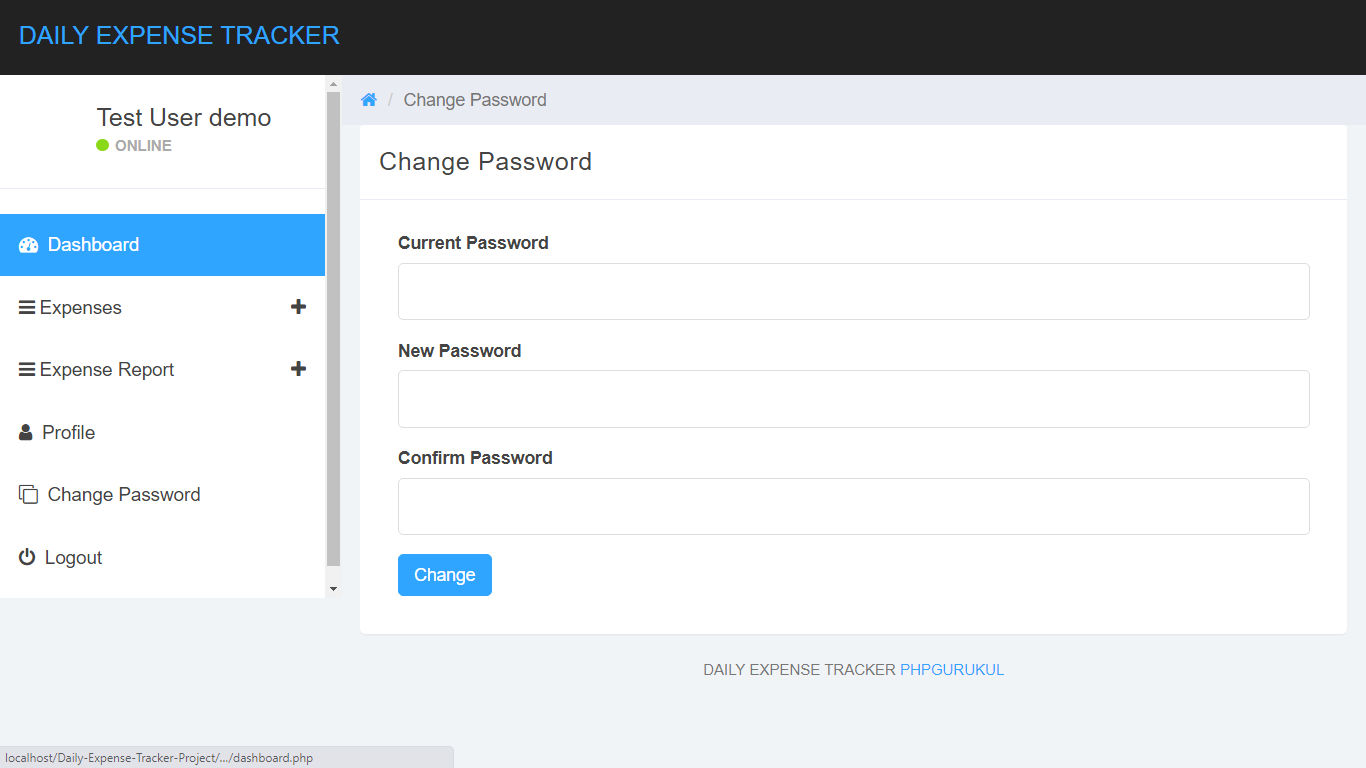Open the Profile page from sidebar
Image resolution: width=1366 pixels, height=768 pixels.
click(66, 431)
